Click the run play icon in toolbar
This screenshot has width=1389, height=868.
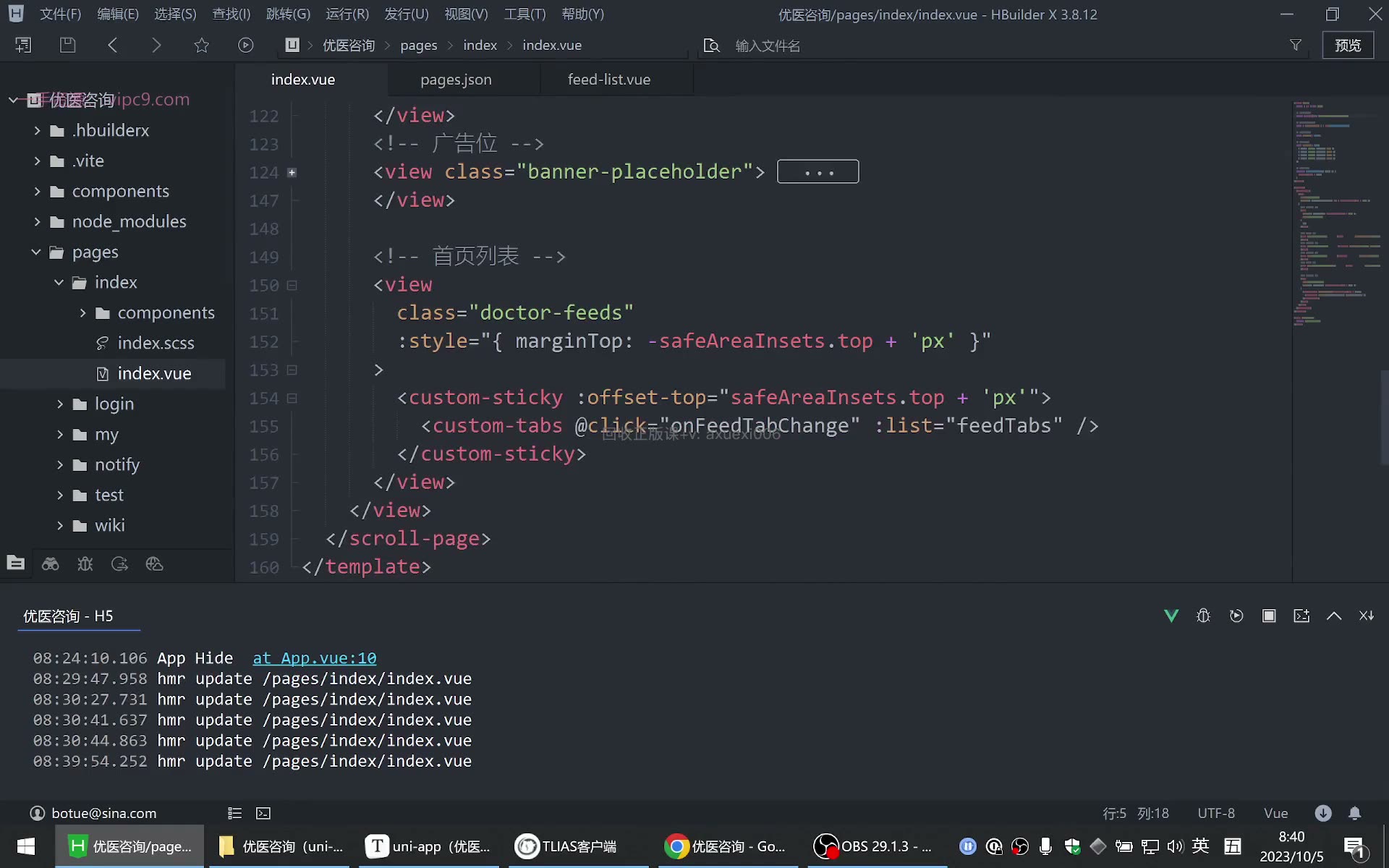tap(246, 45)
